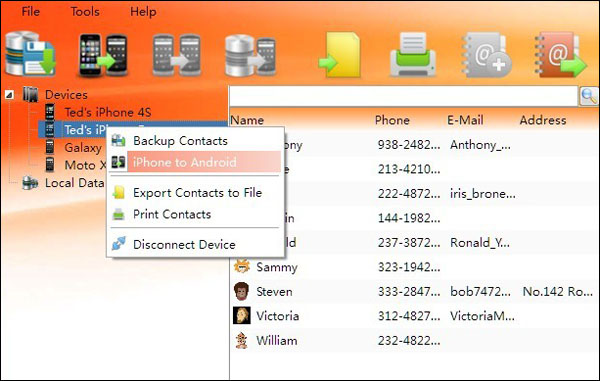Click Victoria's avatar thumbnail

tap(242, 316)
